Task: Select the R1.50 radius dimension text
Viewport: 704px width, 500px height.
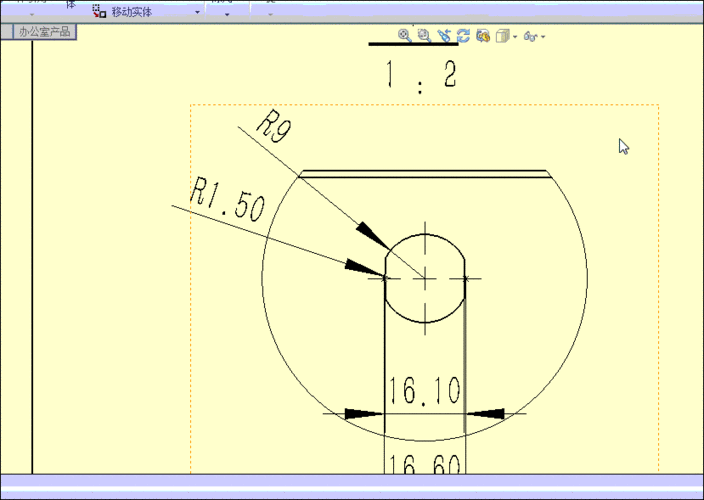Action: point(227,199)
